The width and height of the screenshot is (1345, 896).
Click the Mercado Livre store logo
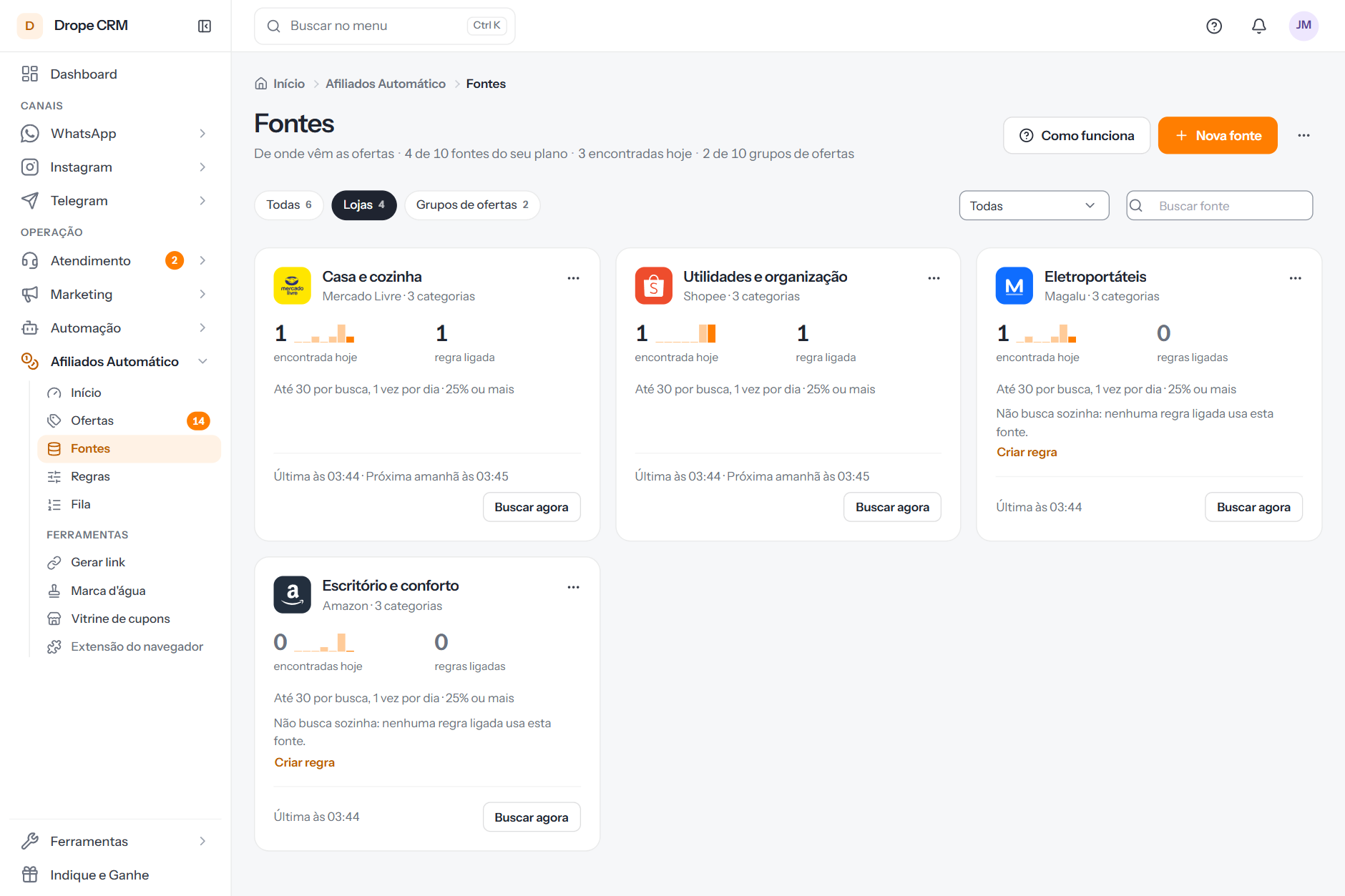point(293,286)
